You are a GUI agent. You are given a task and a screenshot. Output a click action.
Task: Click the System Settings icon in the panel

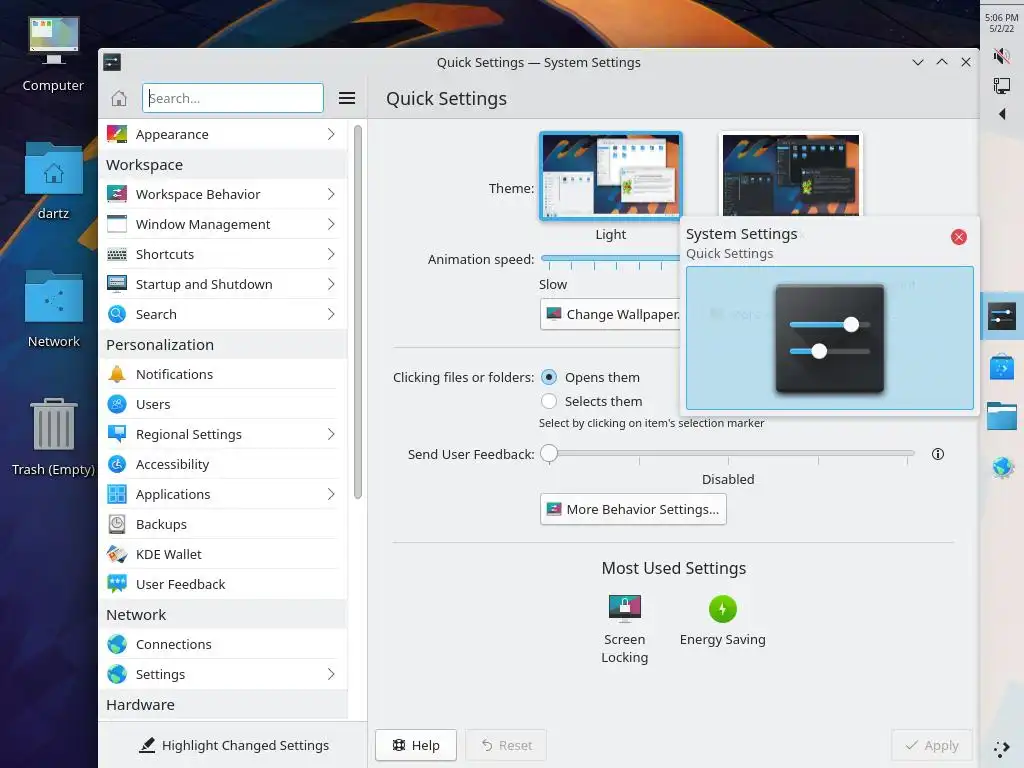coord(1001,316)
